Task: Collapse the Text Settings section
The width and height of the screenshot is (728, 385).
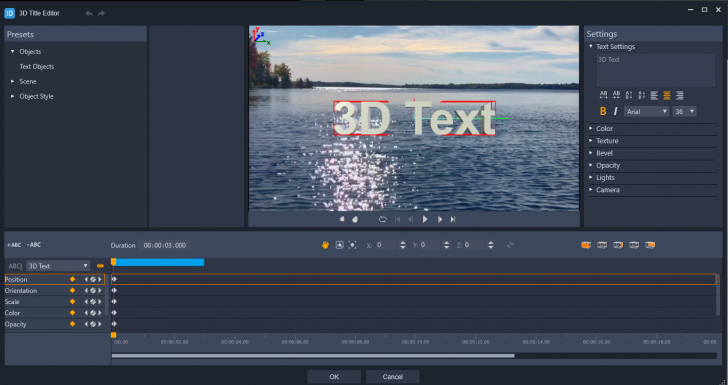Action: click(x=591, y=46)
